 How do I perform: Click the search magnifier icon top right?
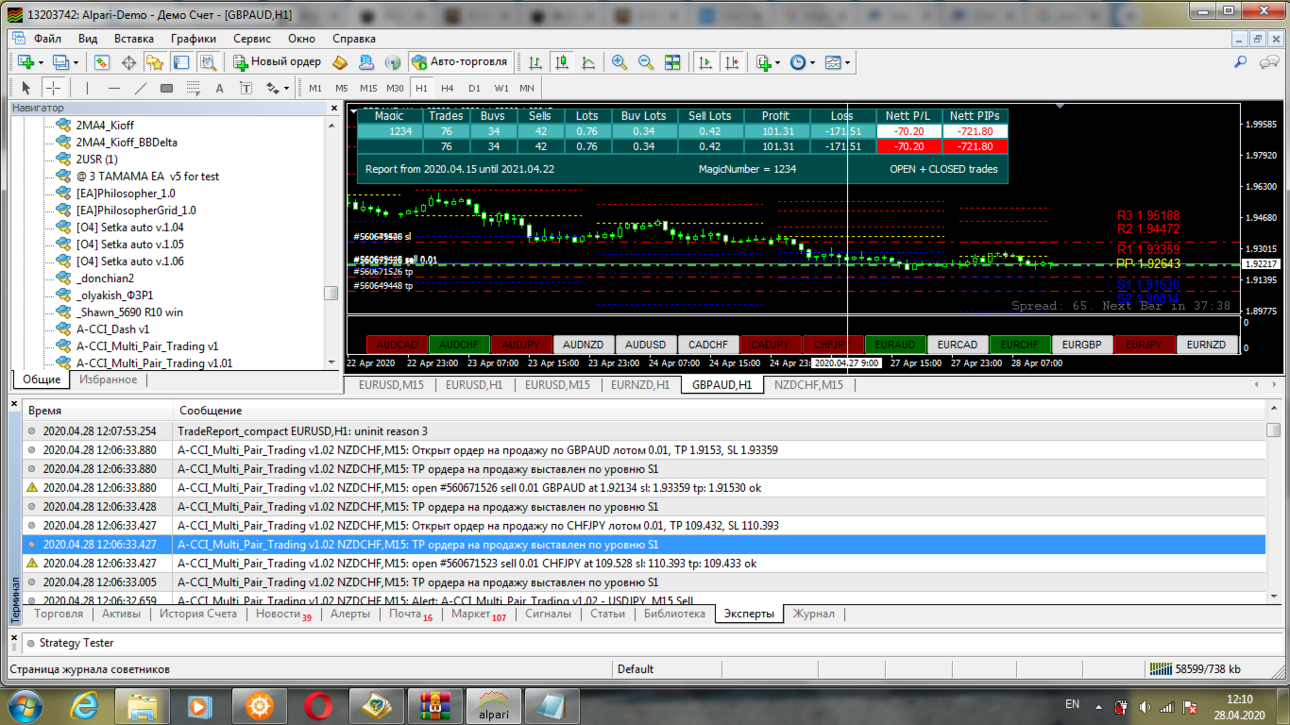[x=1241, y=62]
